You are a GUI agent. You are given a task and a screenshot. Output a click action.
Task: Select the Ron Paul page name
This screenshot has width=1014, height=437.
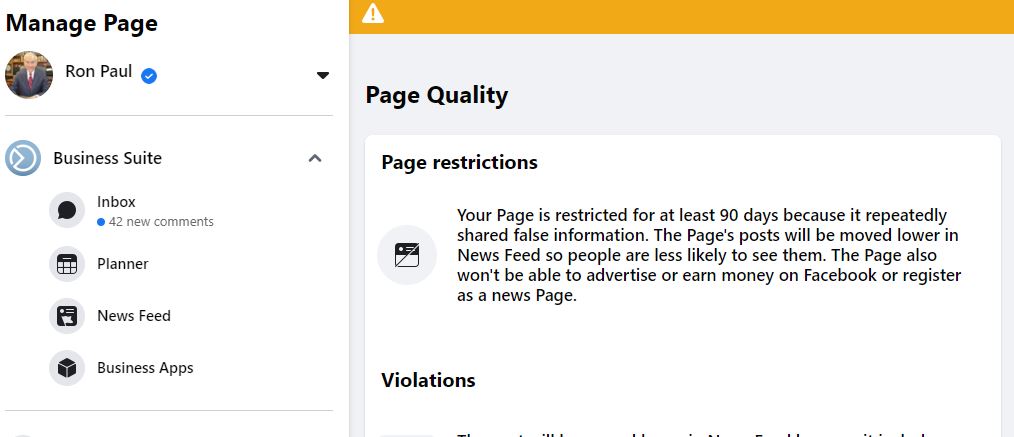point(99,71)
